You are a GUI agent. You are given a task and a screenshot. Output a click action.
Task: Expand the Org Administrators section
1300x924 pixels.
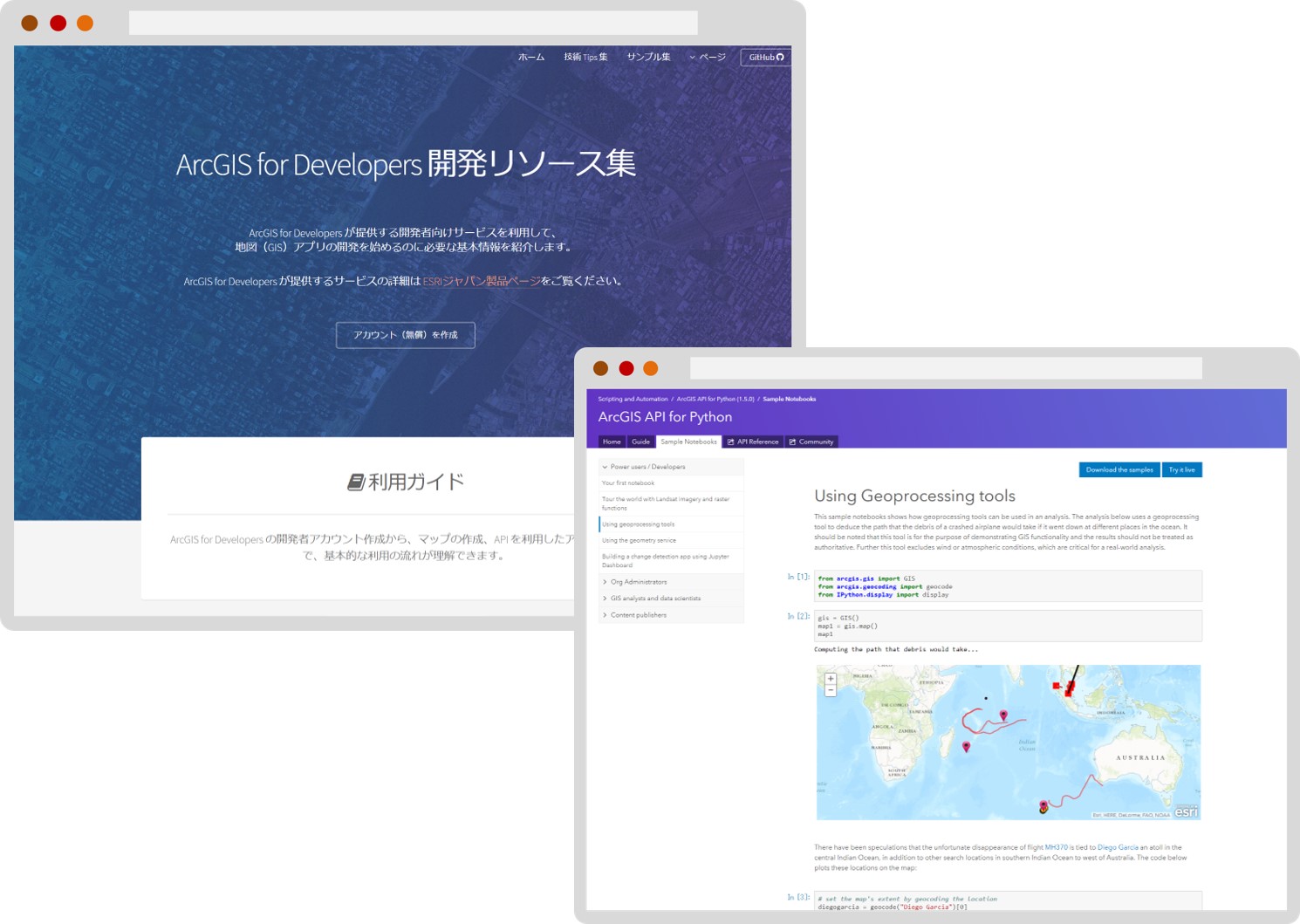point(671,582)
